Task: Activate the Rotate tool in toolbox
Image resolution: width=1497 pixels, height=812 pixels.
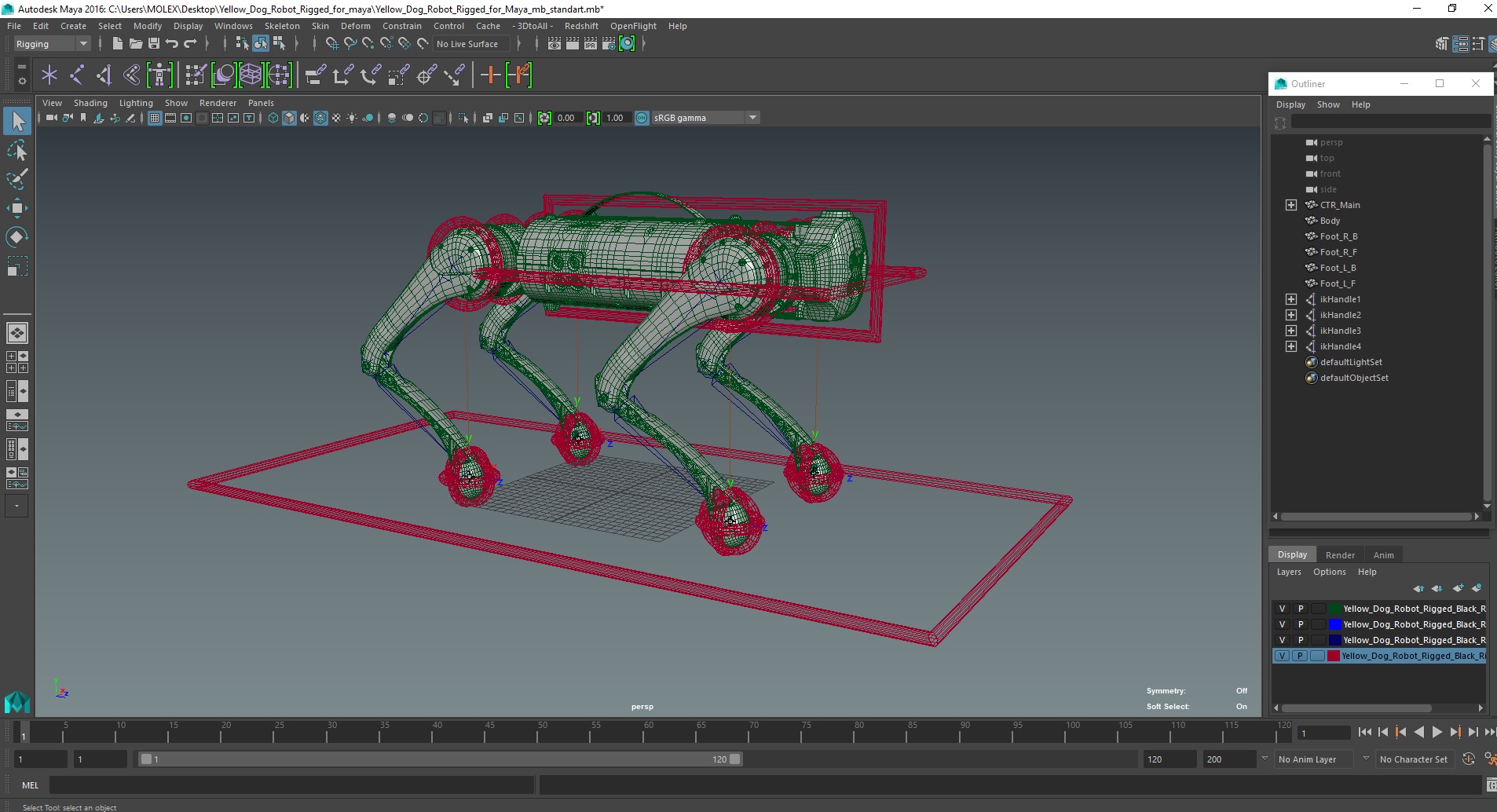Action: pos(17,237)
